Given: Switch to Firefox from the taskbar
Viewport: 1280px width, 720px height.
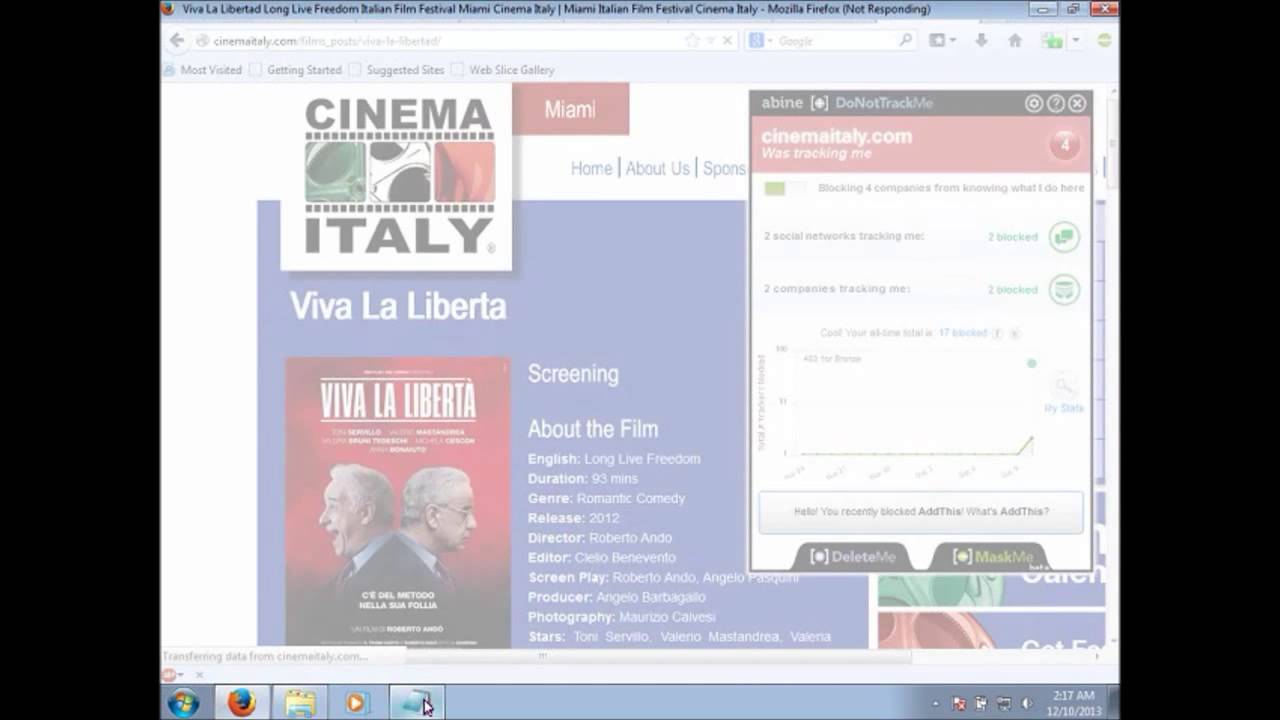Looking at the screenshot, I should [x=241, y=703].
